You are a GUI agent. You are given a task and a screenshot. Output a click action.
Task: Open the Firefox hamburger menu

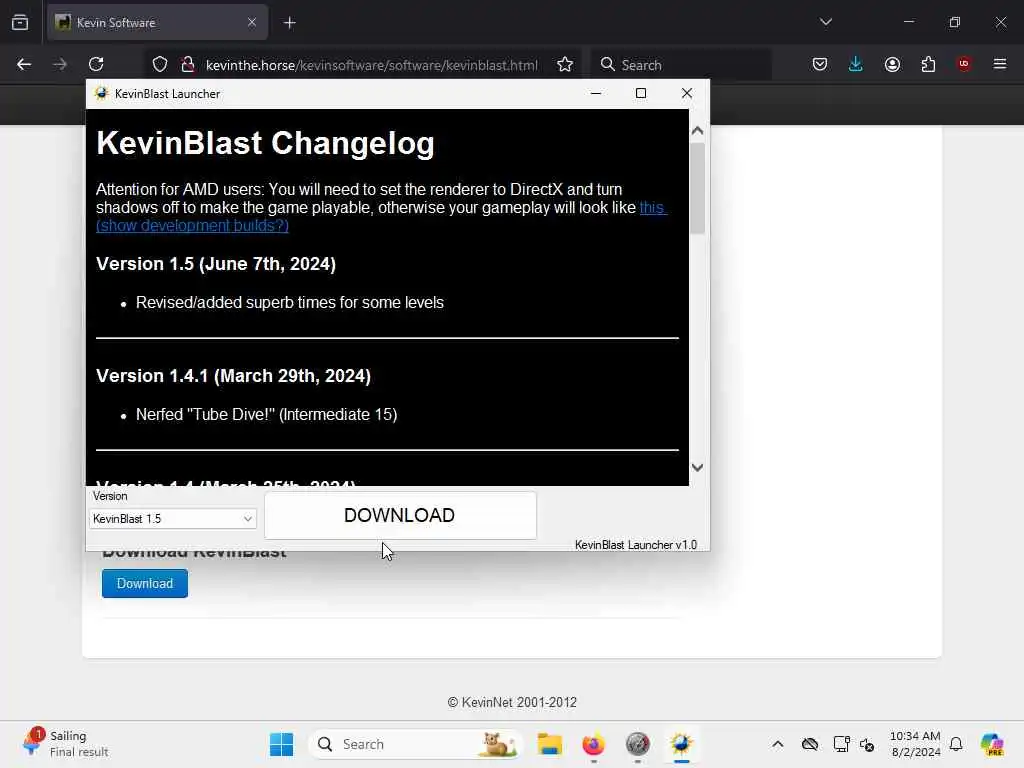(1000, 64)
